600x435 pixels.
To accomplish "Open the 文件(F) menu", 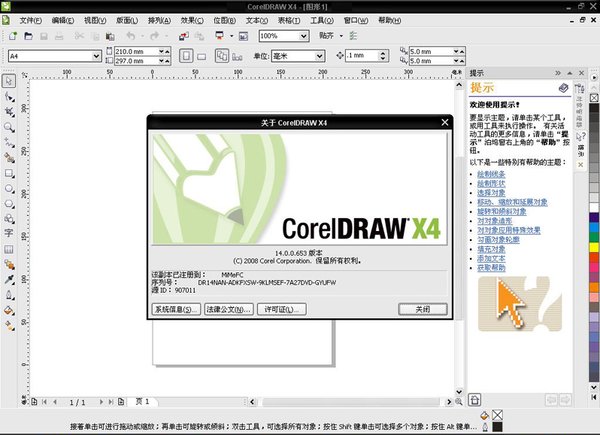I will (x=30, y=20).
